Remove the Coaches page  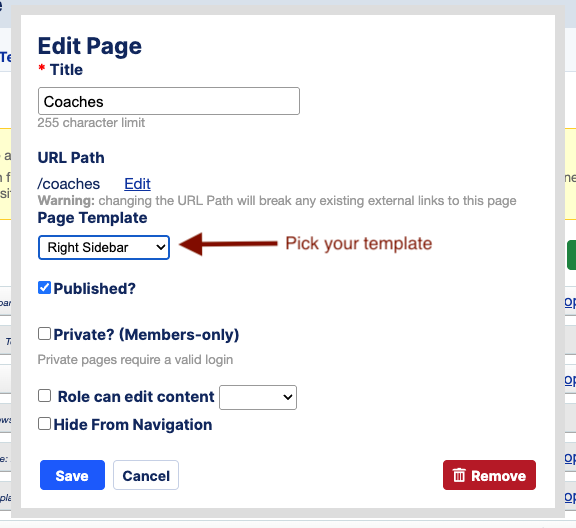coord(489,475)
